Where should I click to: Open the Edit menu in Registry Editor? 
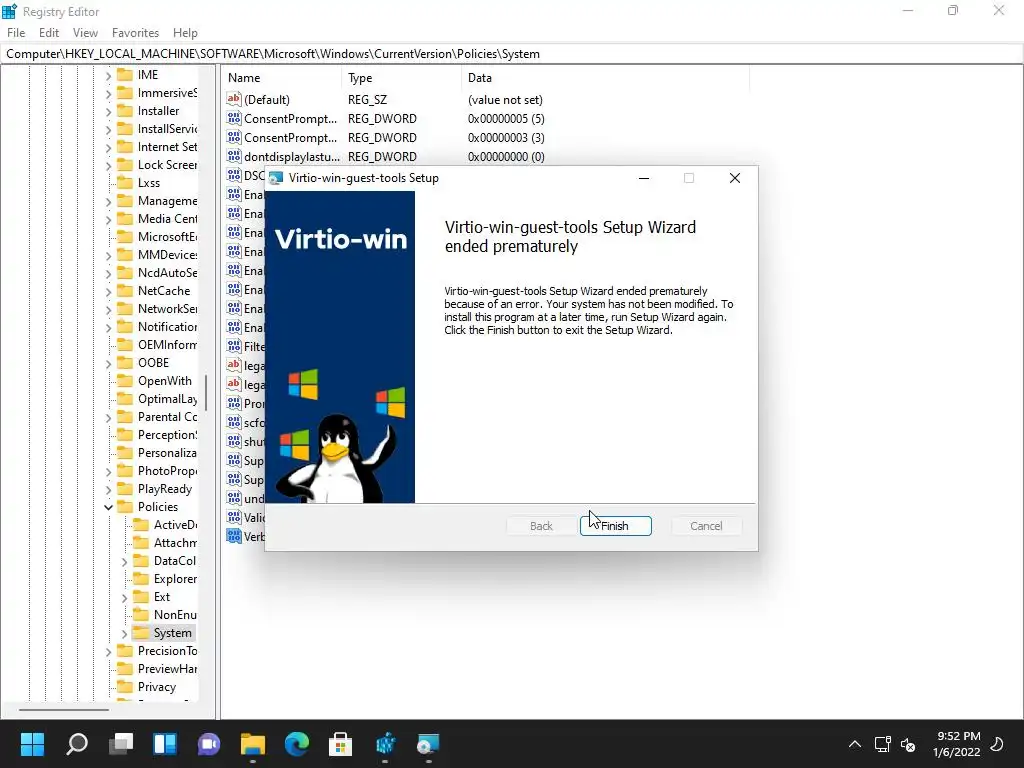[x=49, y=33]
